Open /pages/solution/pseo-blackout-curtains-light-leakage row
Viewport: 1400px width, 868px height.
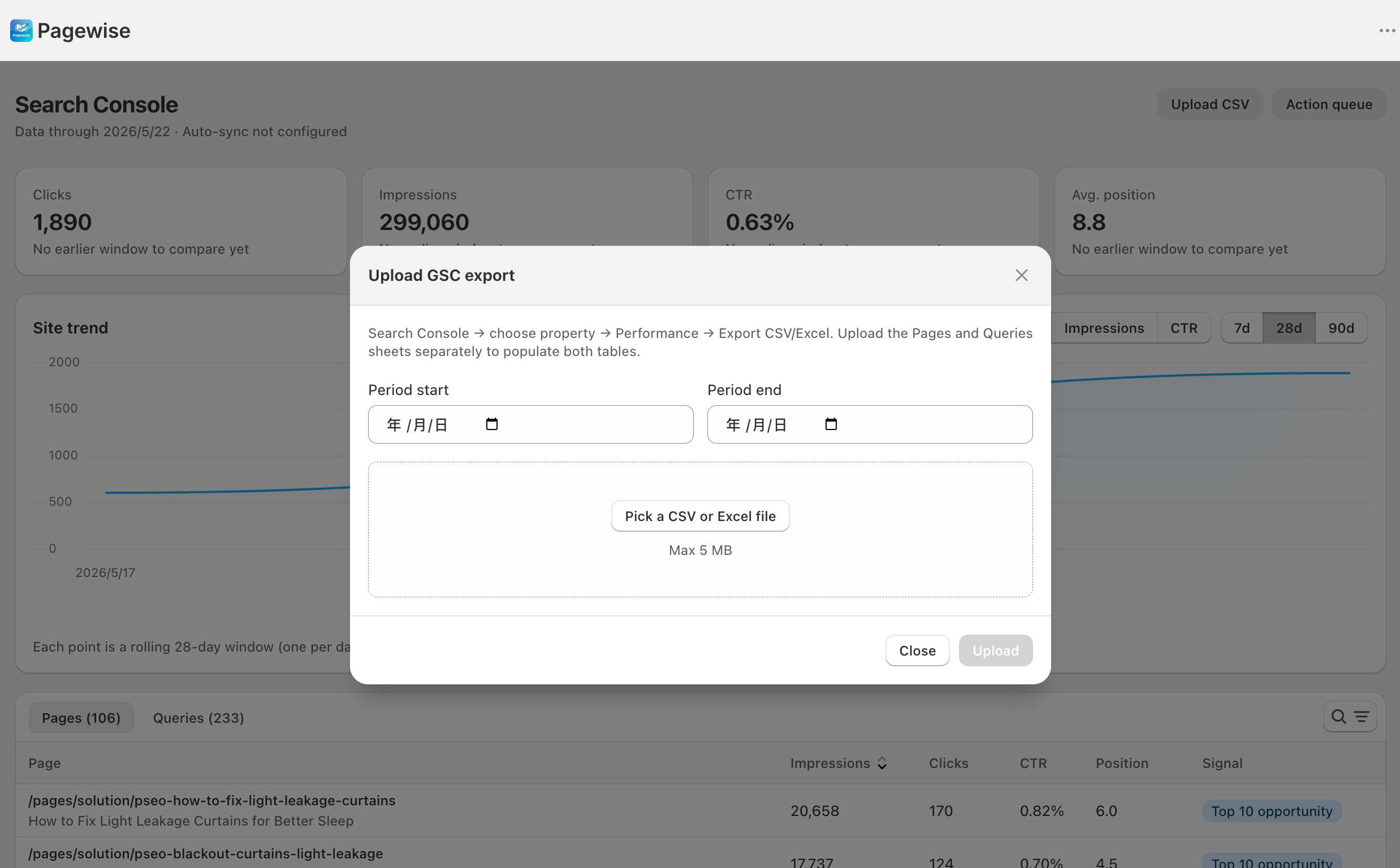pos(700,854)
